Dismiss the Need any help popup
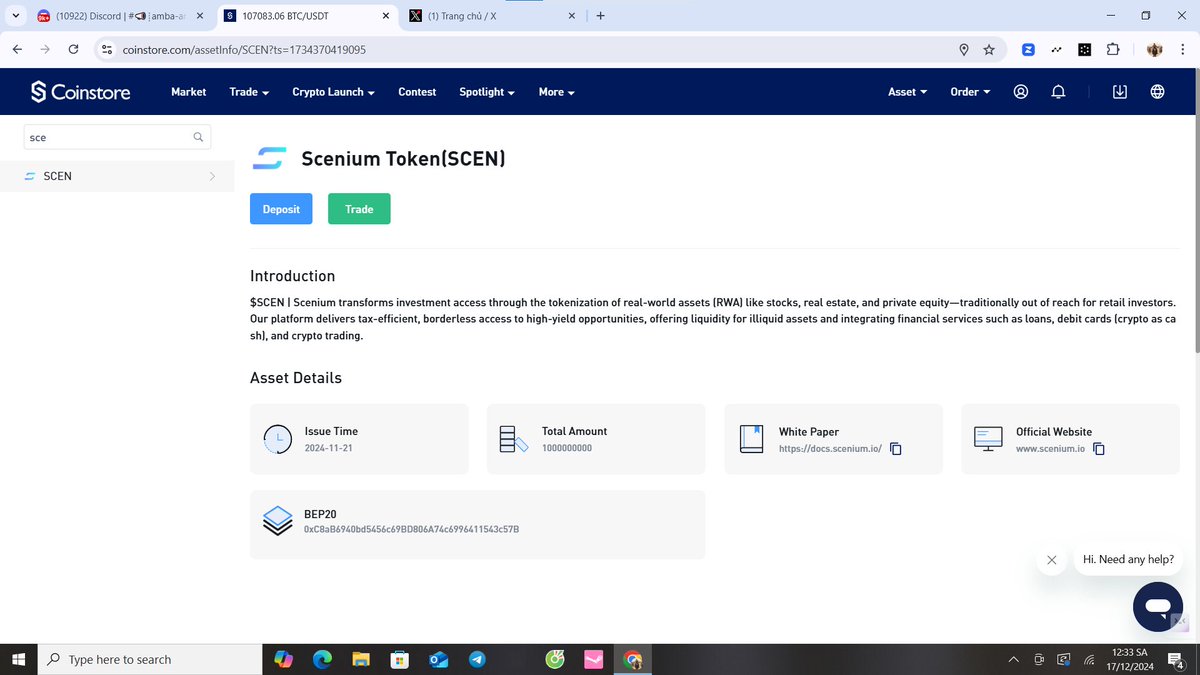The width and height of the screenshot is (1200, 675). (x=1051, y=560)
